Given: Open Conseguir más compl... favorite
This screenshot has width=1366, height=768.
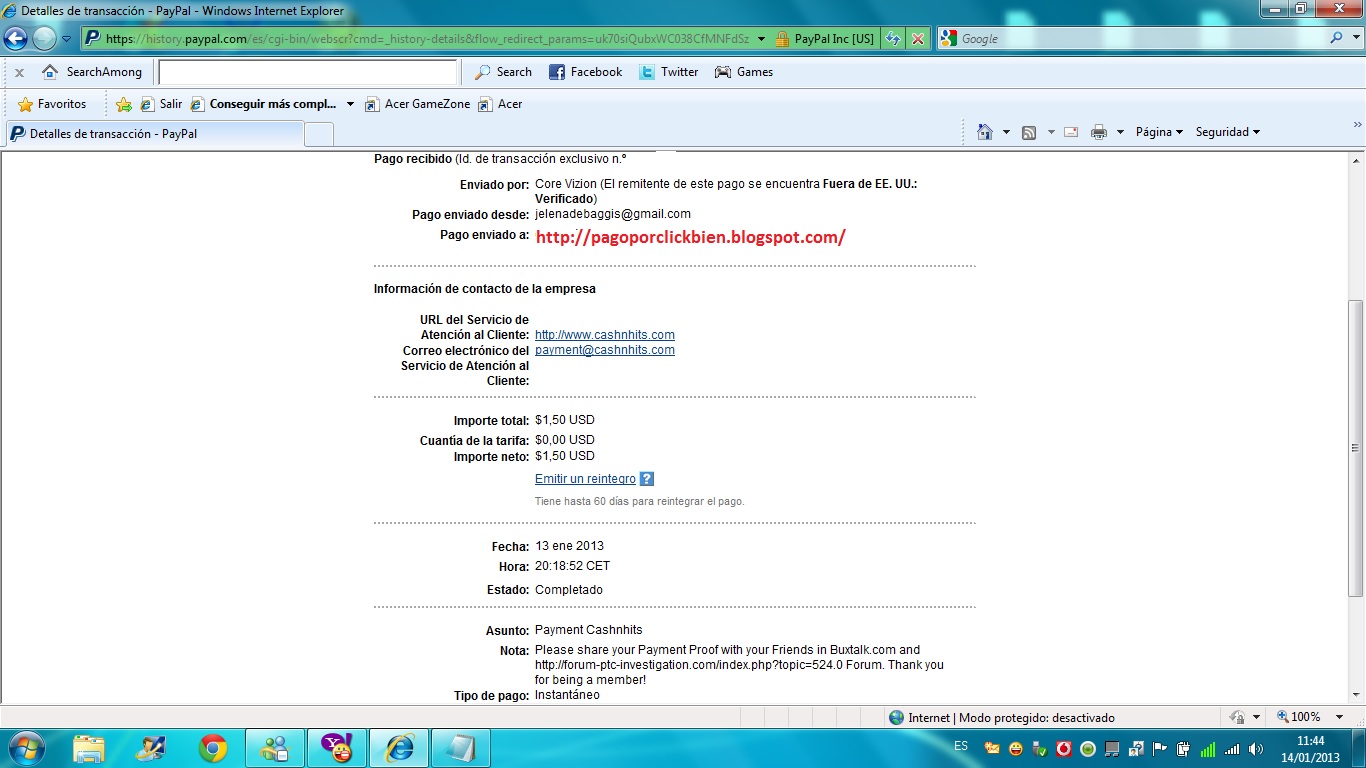Looking at the screenshot, I should pos(263,104).
